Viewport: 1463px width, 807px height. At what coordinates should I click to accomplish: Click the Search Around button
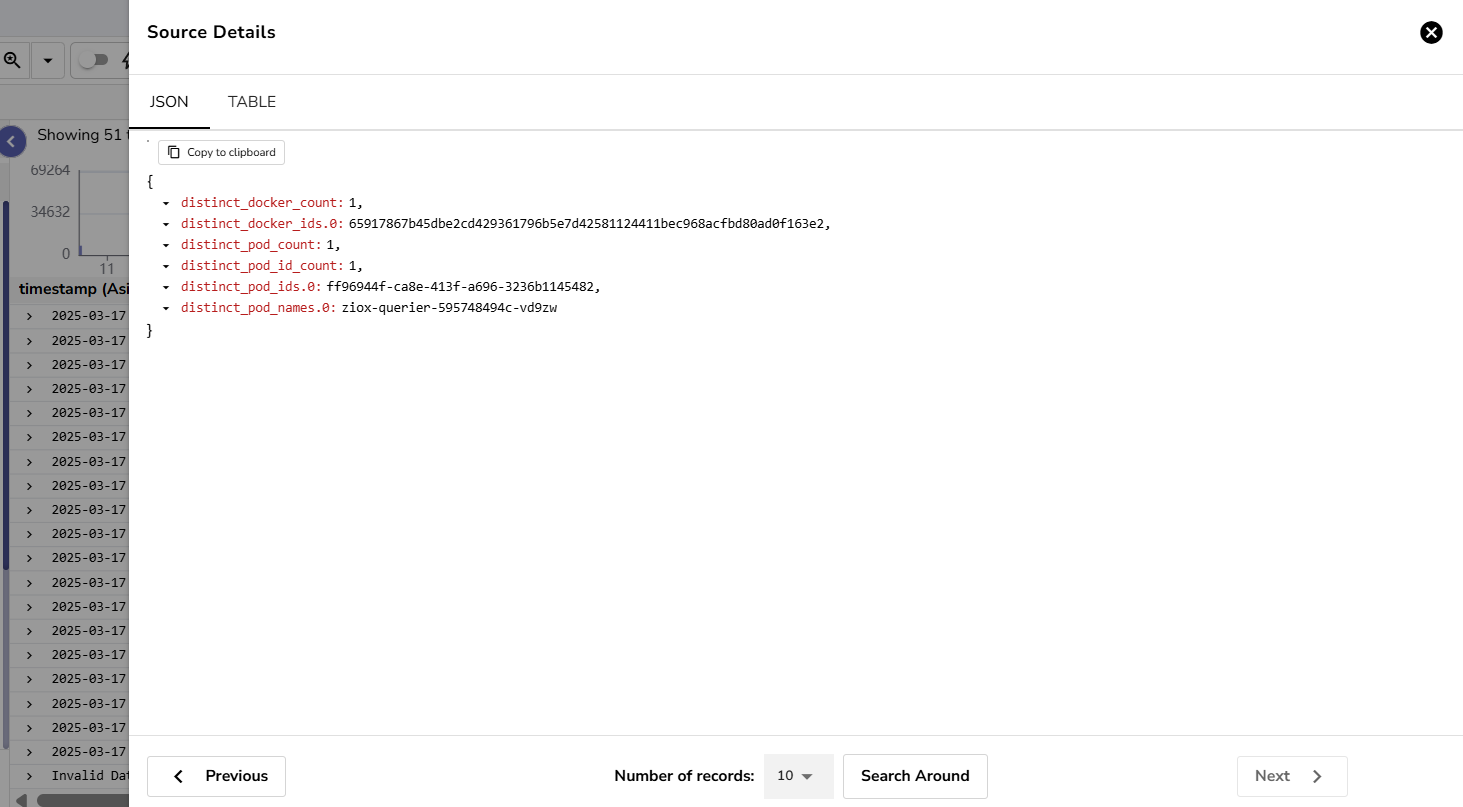point(914,776)
